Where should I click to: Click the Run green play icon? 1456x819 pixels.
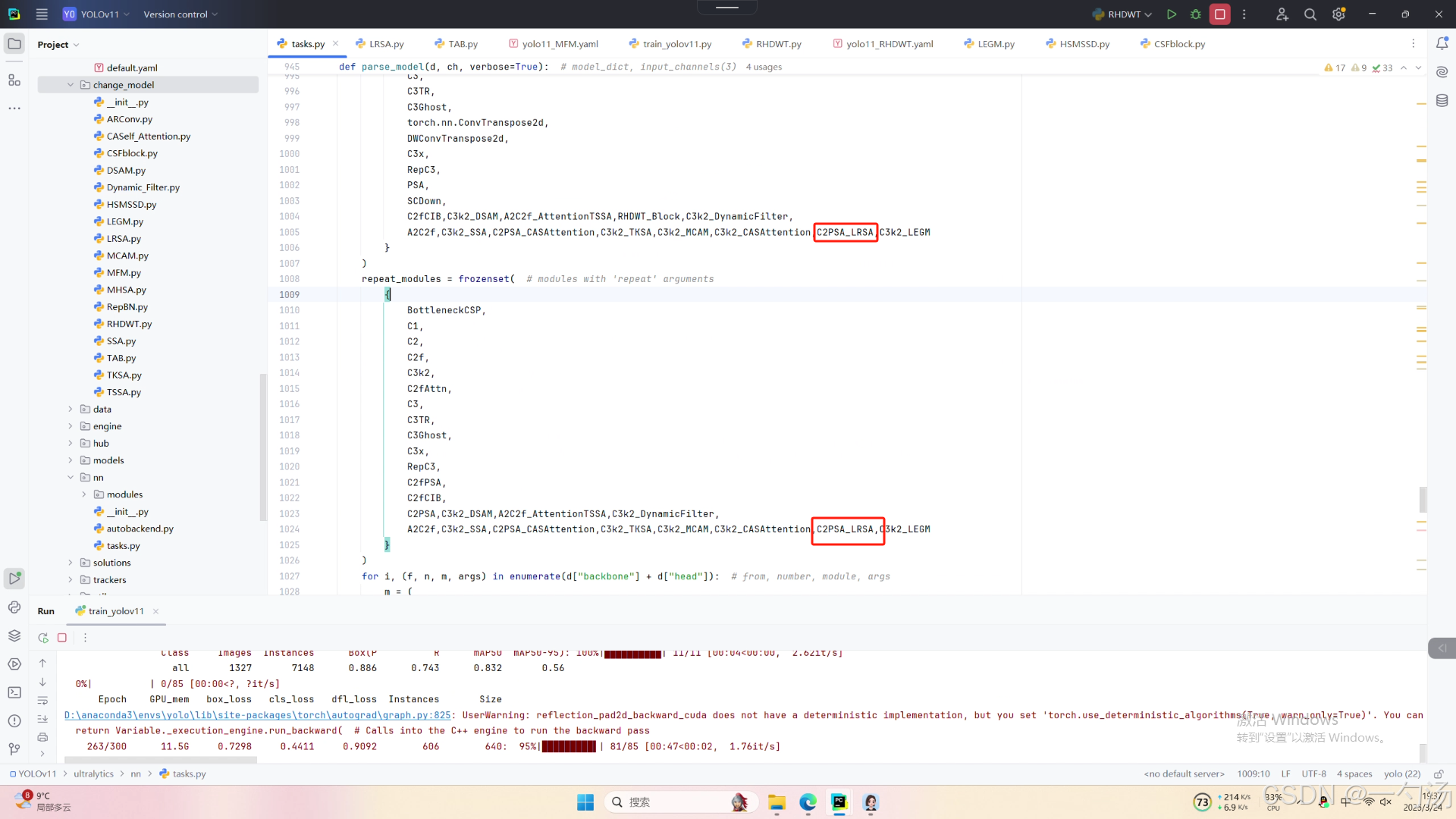click(x=1172, y=14)
